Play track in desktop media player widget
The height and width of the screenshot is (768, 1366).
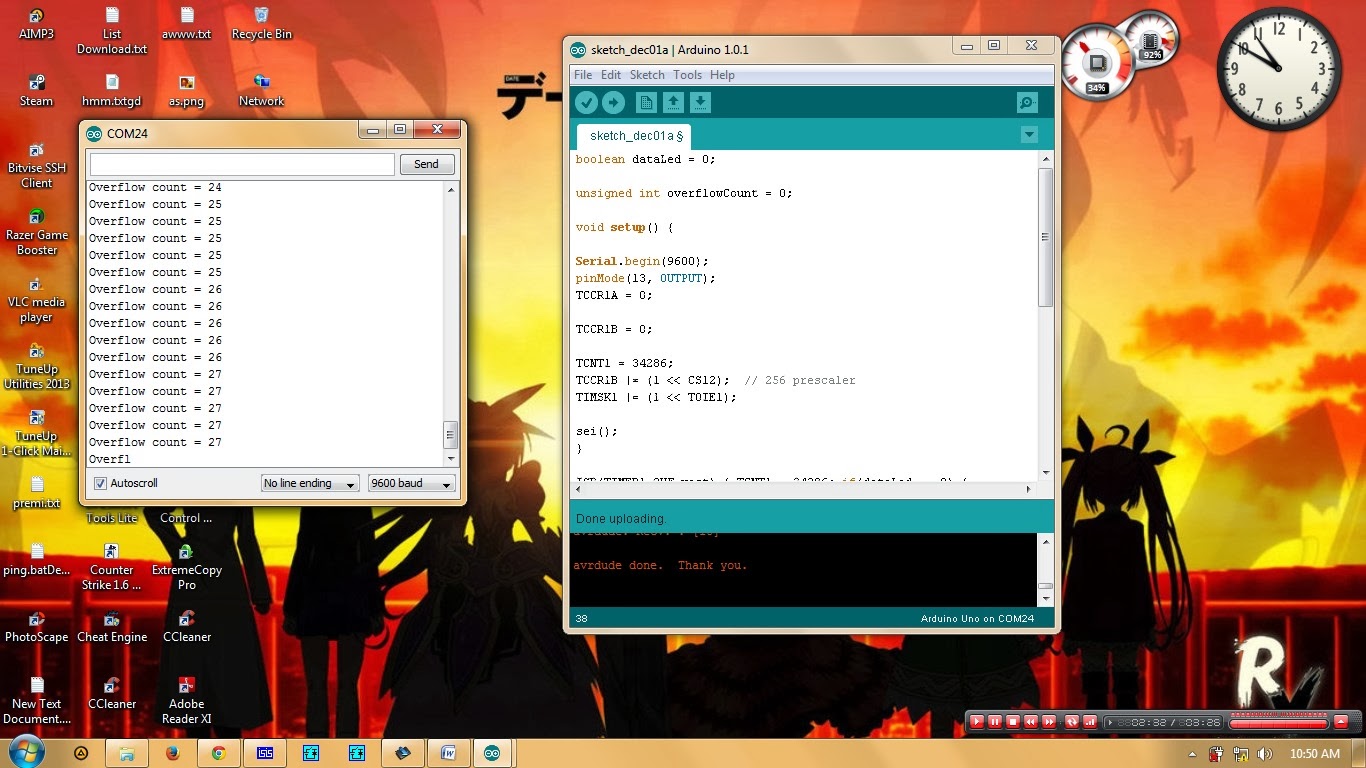tap(977, 721)
